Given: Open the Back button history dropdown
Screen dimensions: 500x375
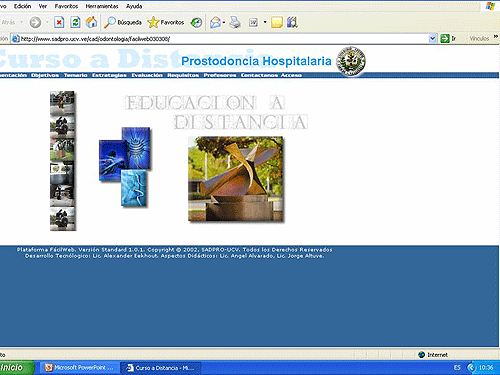Looking at the screenshot, I should point(22,22).
